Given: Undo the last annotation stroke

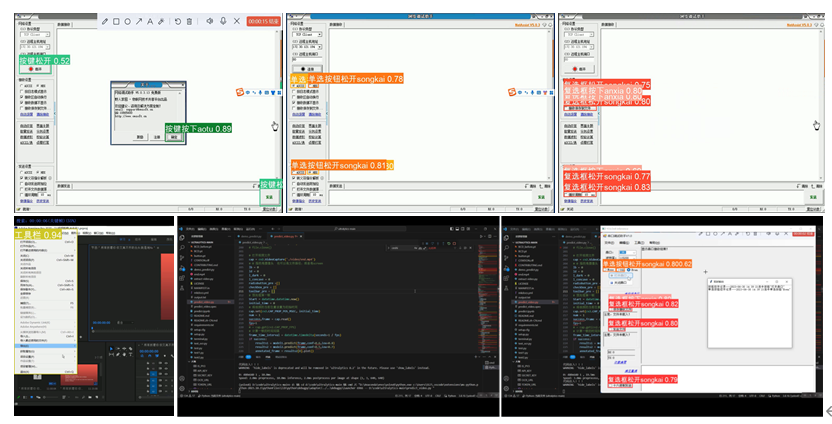Looking at the screenshot, I should click(x=177, y=21).
